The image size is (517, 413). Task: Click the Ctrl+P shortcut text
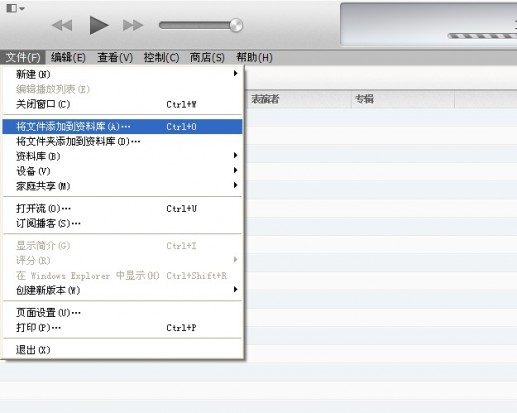tap(181, 328)
